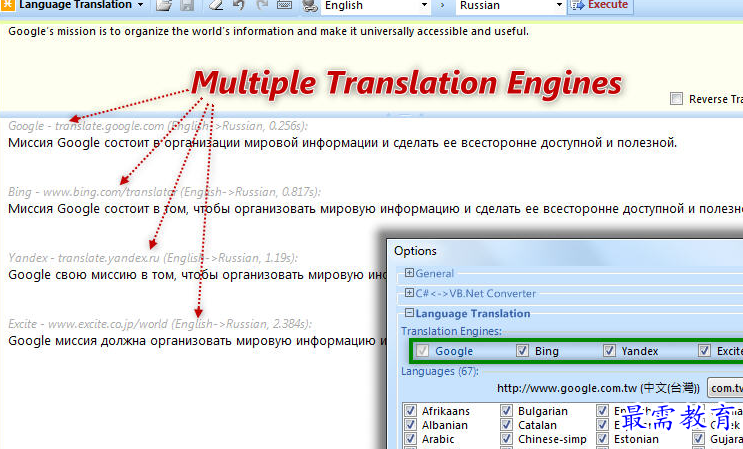Uncheck the Catalan language checkbox
743x449 pixels.
coord(507,425)
